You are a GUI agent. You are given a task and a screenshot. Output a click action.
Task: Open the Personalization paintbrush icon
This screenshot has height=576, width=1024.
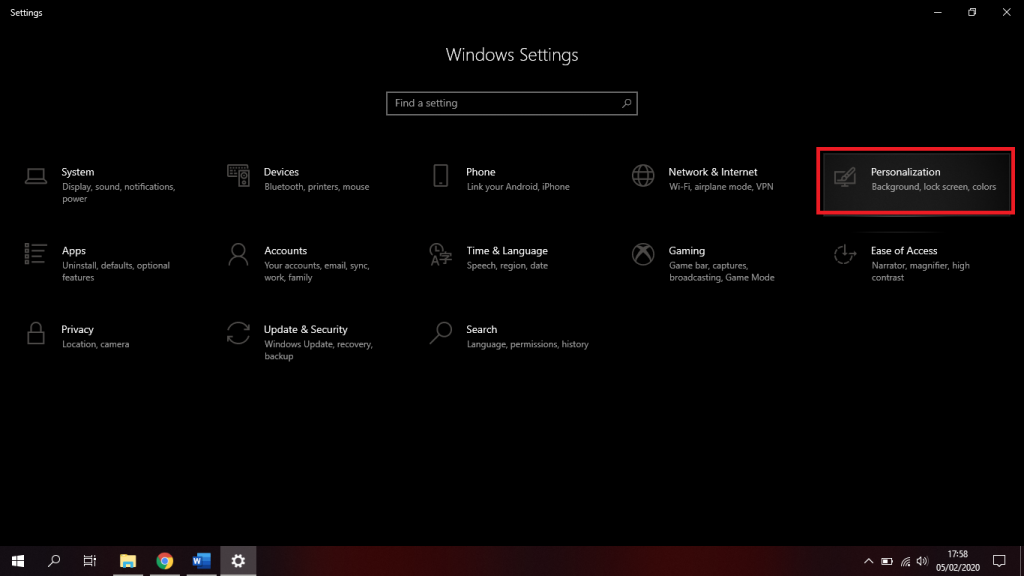coord(844,177)
